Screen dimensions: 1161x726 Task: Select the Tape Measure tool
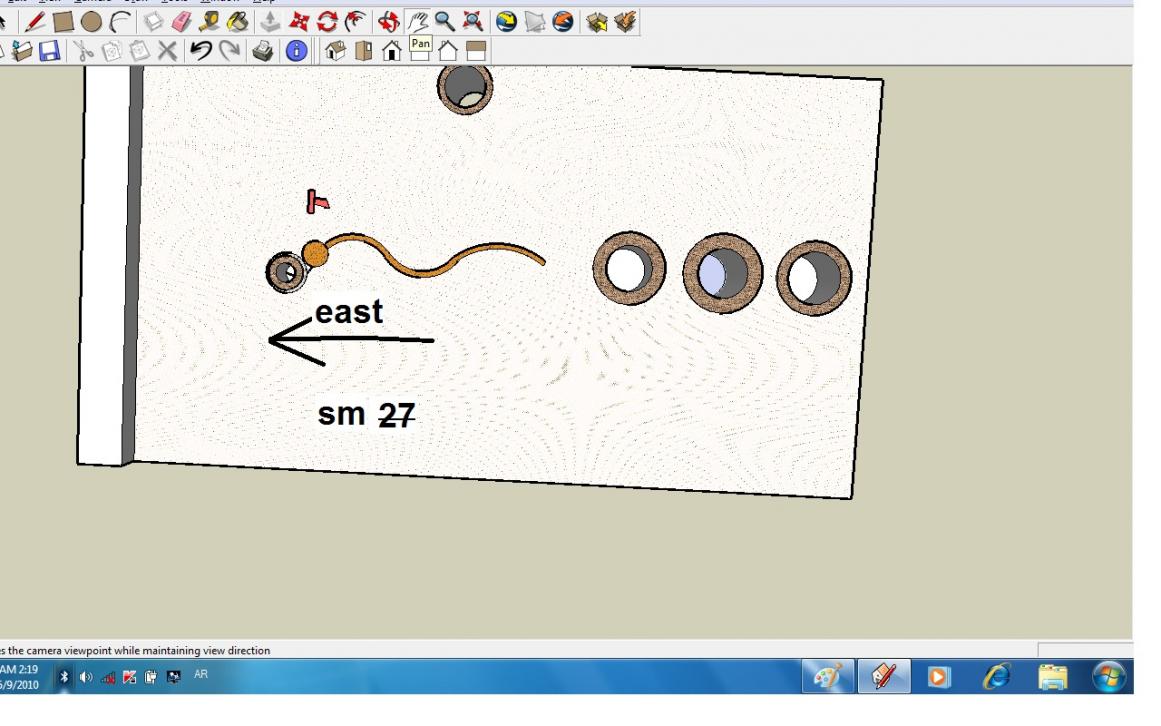[209, 21]
